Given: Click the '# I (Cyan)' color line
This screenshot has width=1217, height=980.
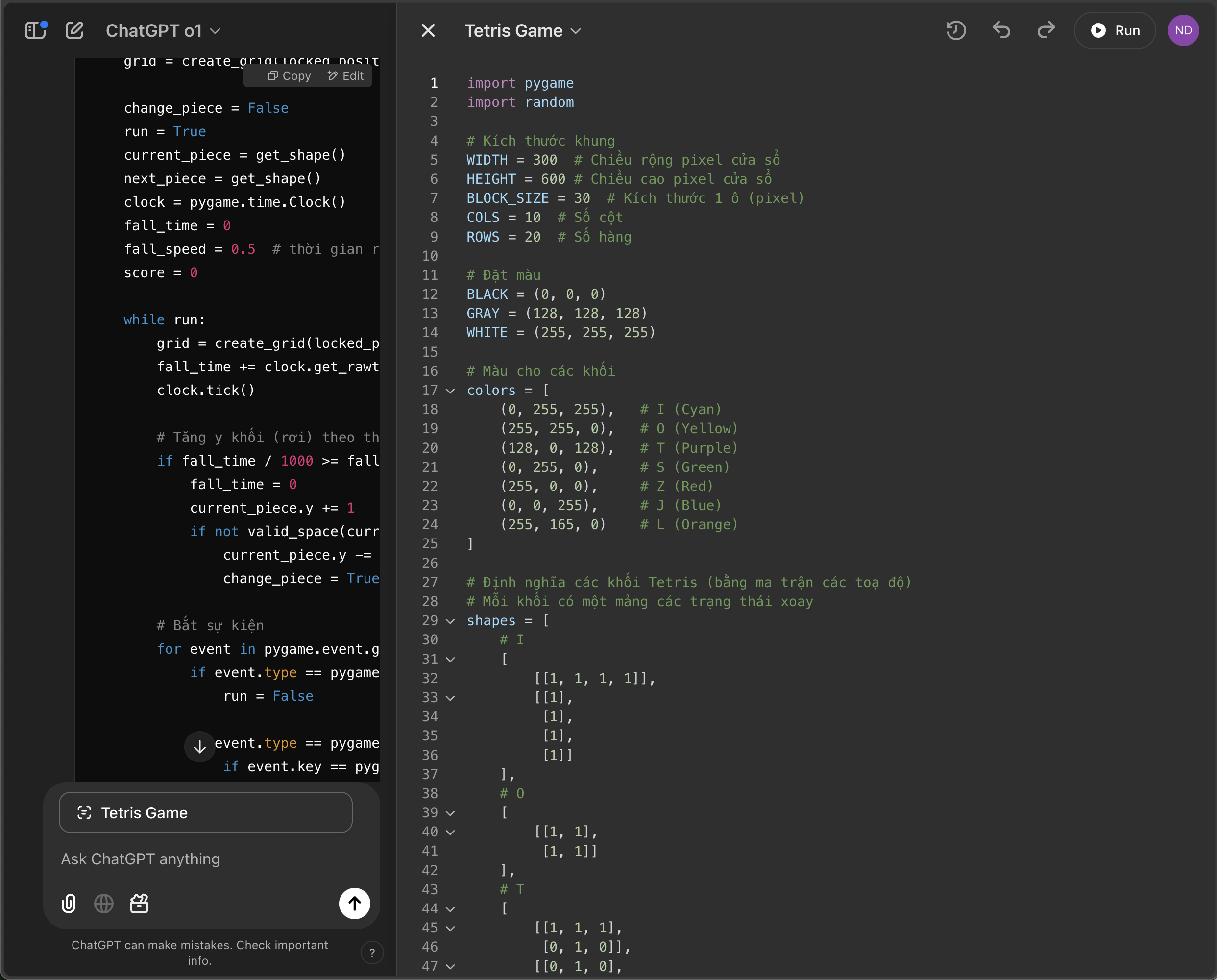Looking at the screenshot, I should click(x=611, y=409).
